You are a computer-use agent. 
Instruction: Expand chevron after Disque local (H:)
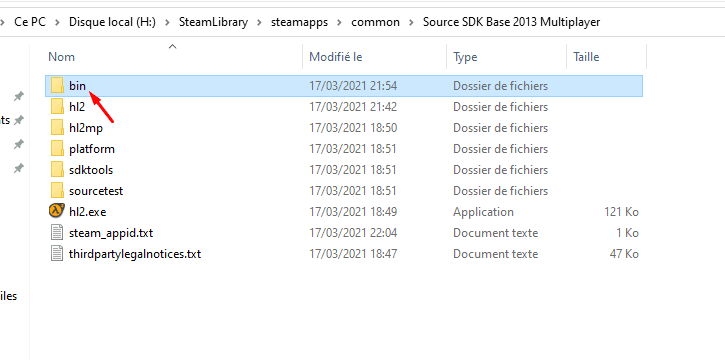[167, 22]
